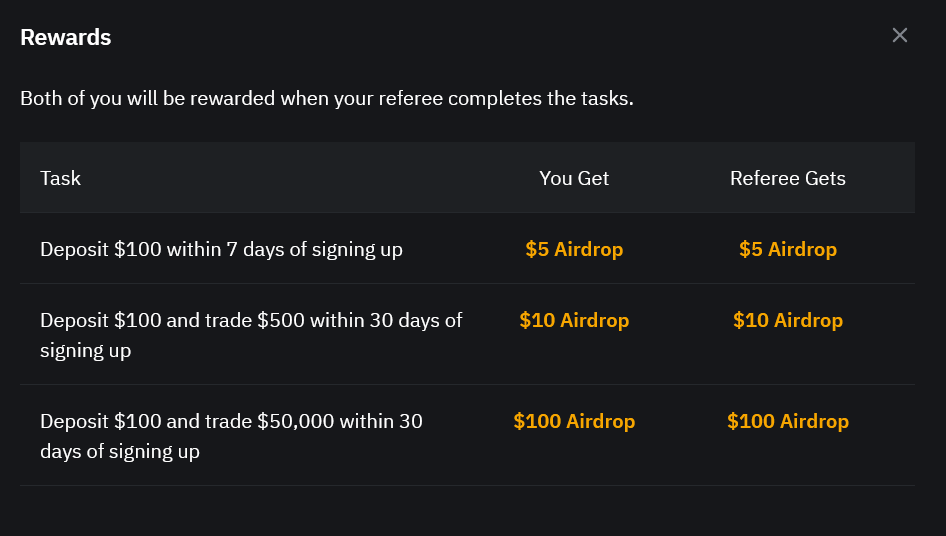Select the $10 Airdrop under You Get

[x=574, y=320]
